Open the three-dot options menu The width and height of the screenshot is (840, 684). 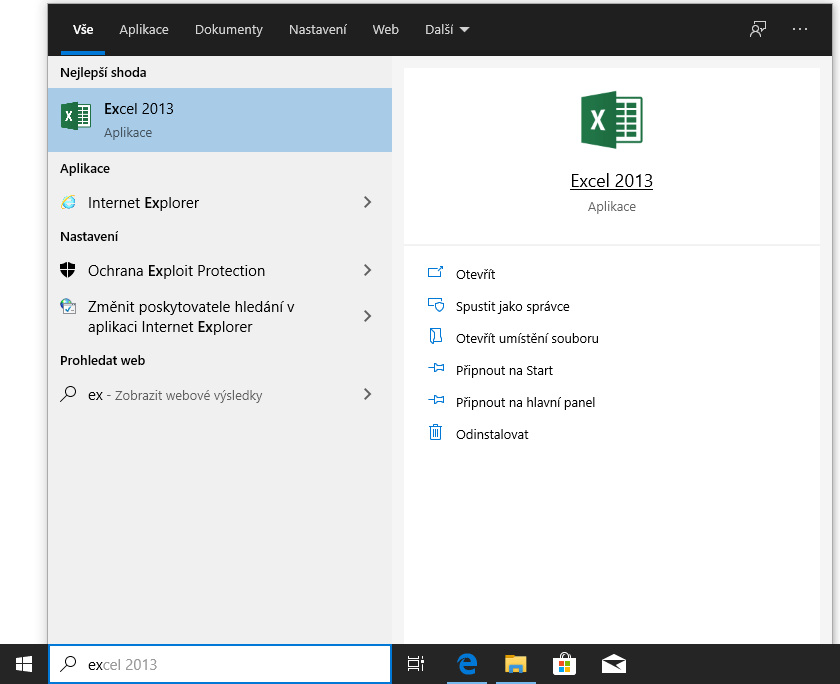[799, 29]
